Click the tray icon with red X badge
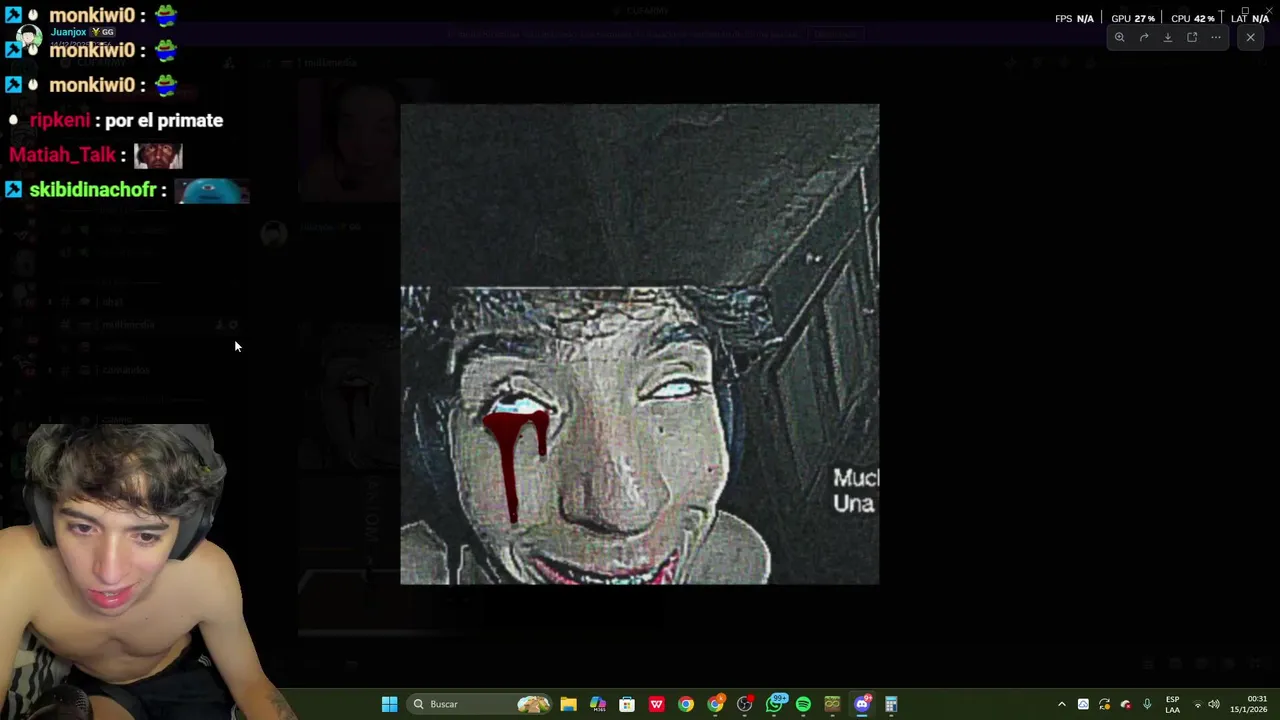 (x=1126, y=704)
